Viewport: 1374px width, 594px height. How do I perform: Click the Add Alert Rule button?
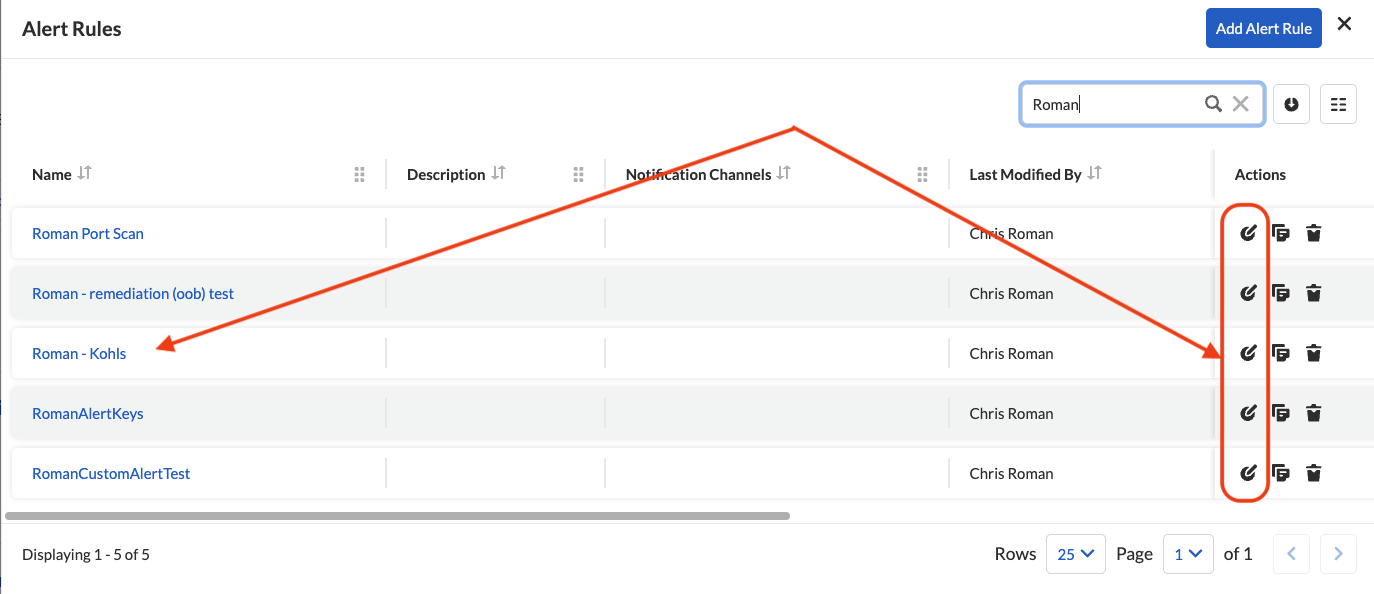tap(1263, 29)
